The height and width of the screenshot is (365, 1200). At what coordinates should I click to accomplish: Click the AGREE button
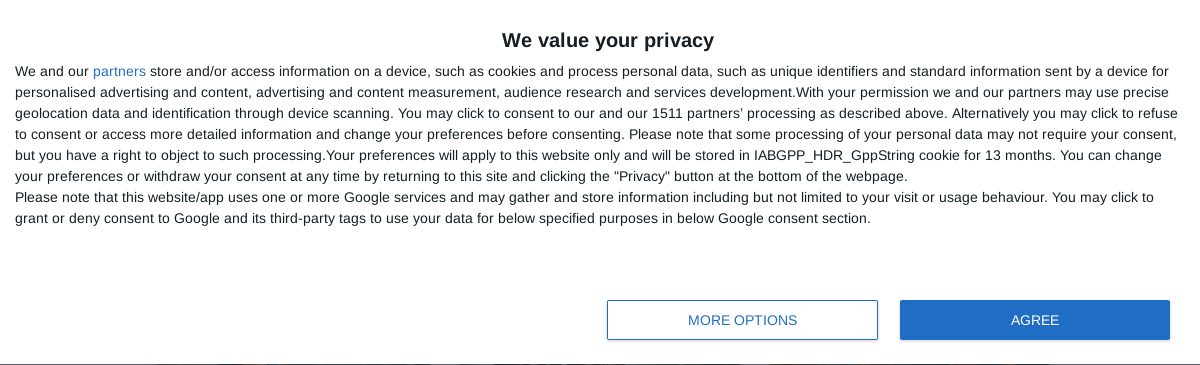(1035, 320)
